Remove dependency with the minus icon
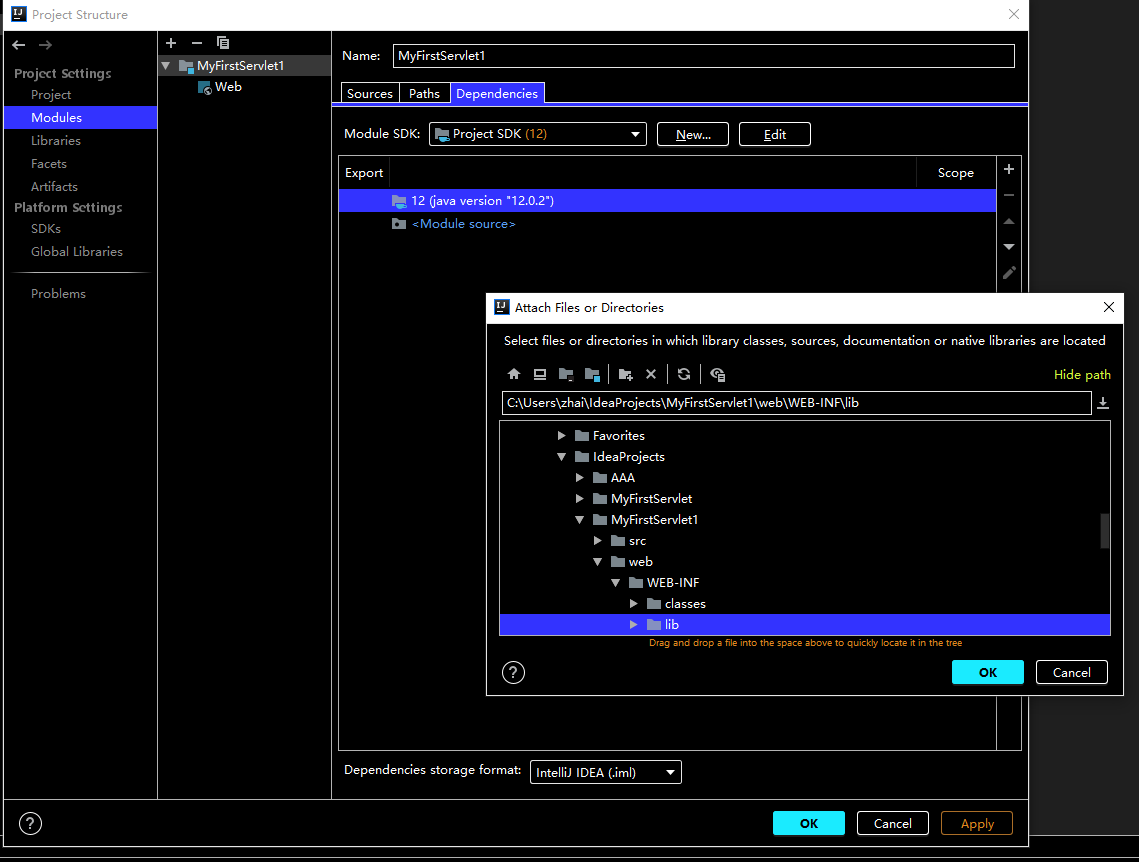Viewport: 1139px width, 862px height. coord(1009,195)
